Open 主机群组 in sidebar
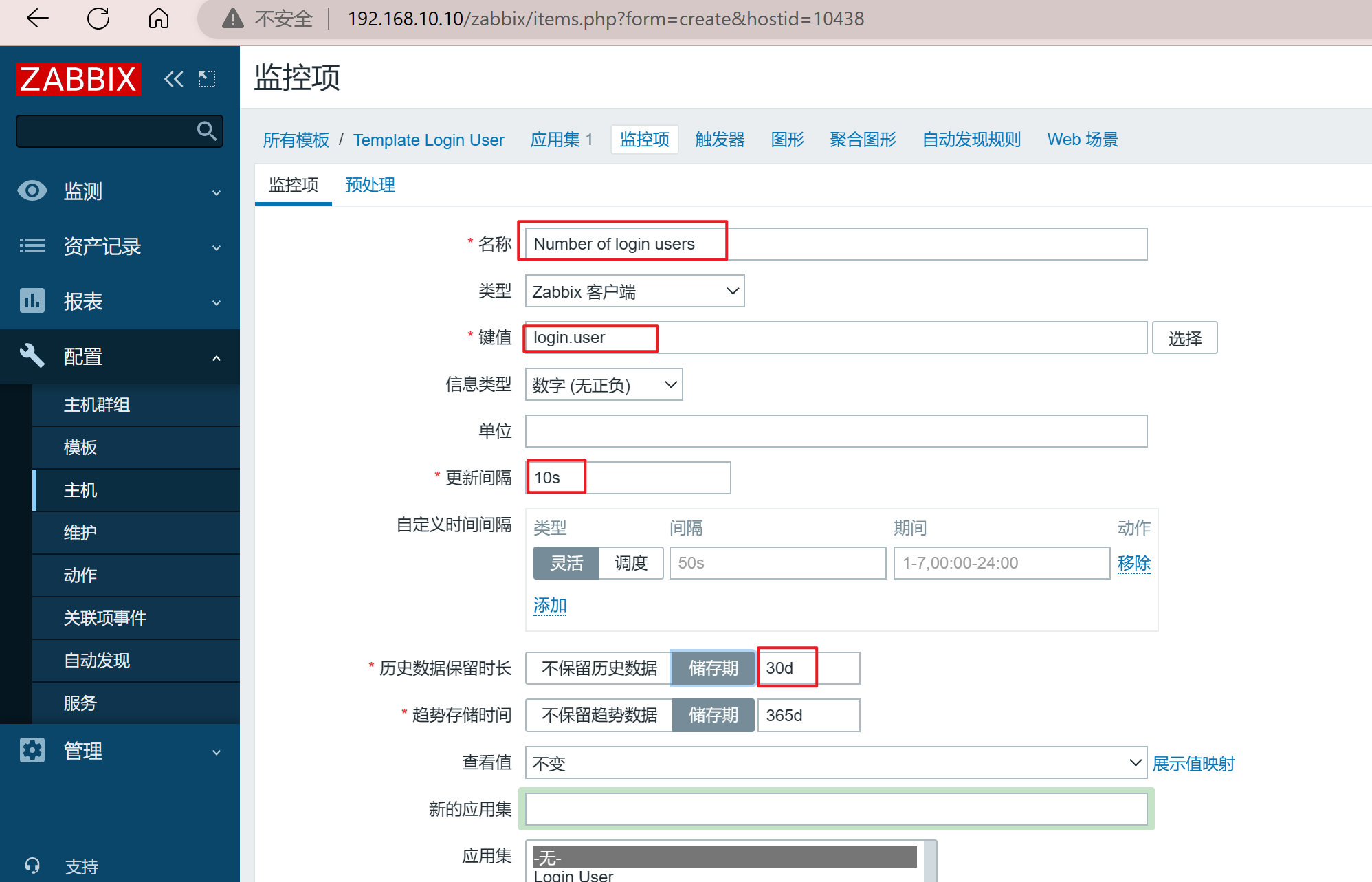 pyautogui.click(x=136, y=405)
